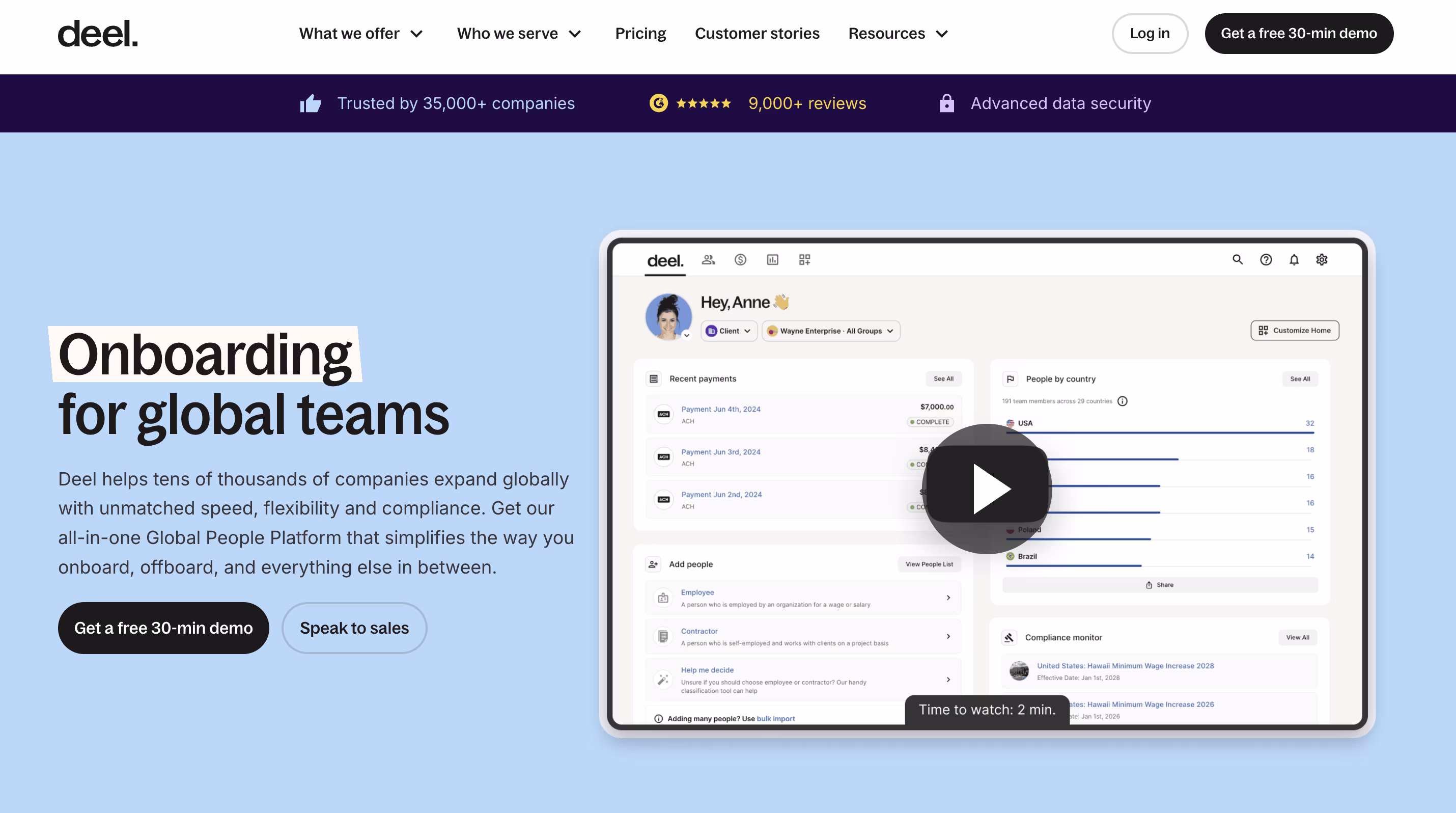Expand the Contractor row chevron

click(x=948, y=637)
